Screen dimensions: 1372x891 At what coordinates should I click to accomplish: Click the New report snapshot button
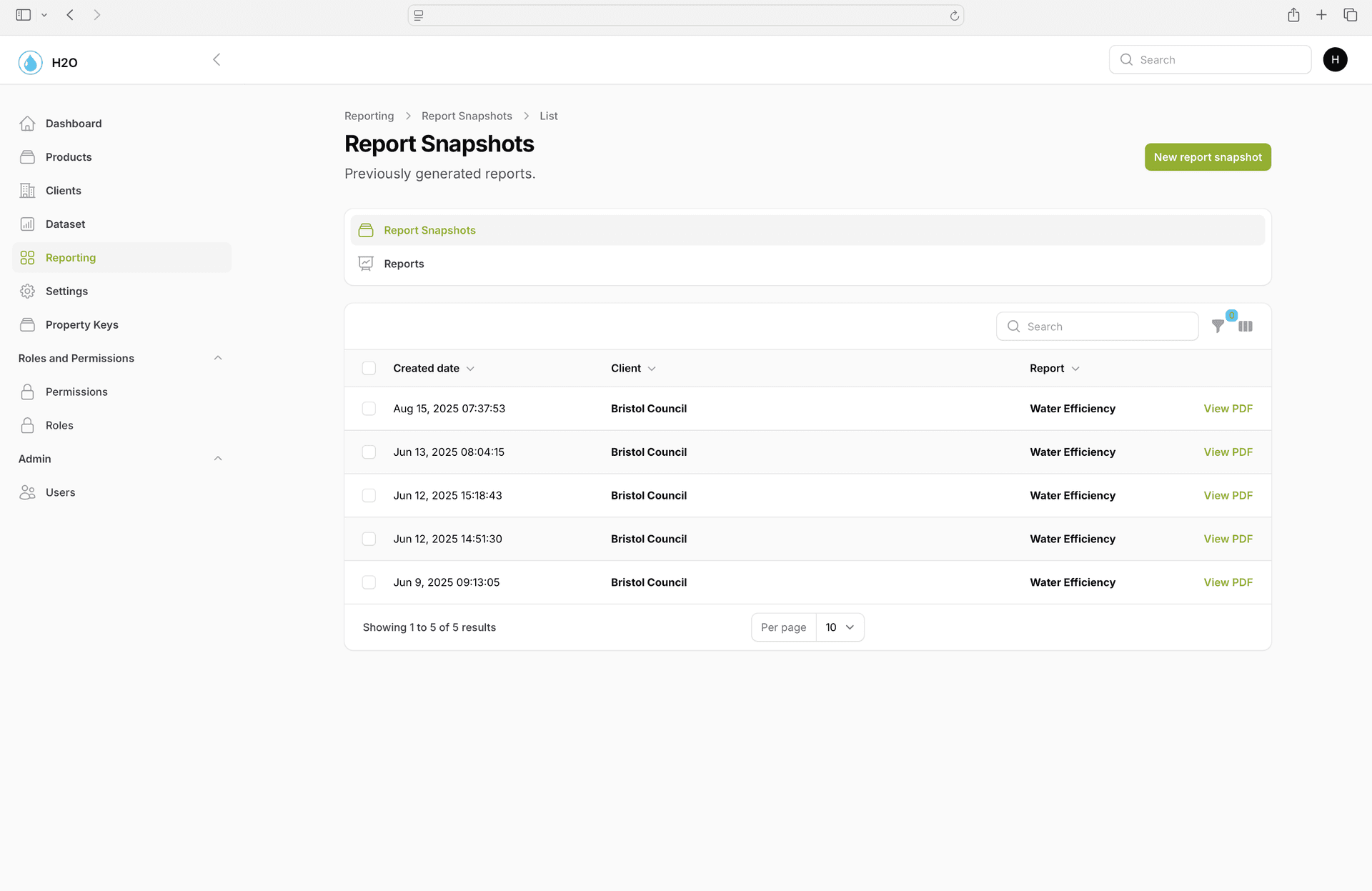(x=1207, y=157)
